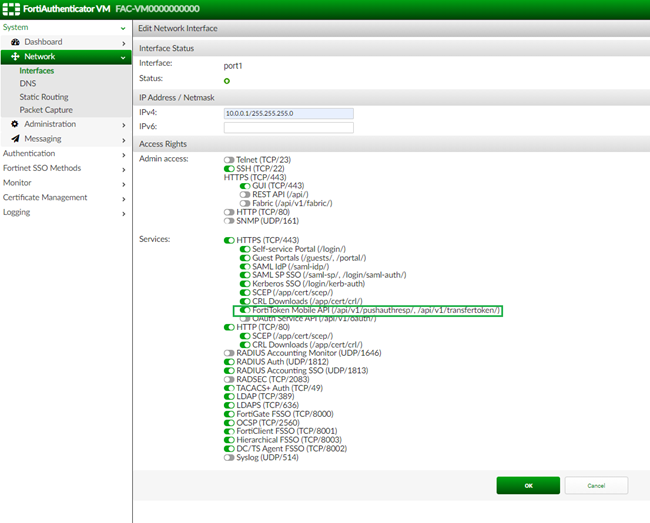Click the OK button
The height and width of the screenshot is (523, 650).
(x=528, y=485)
